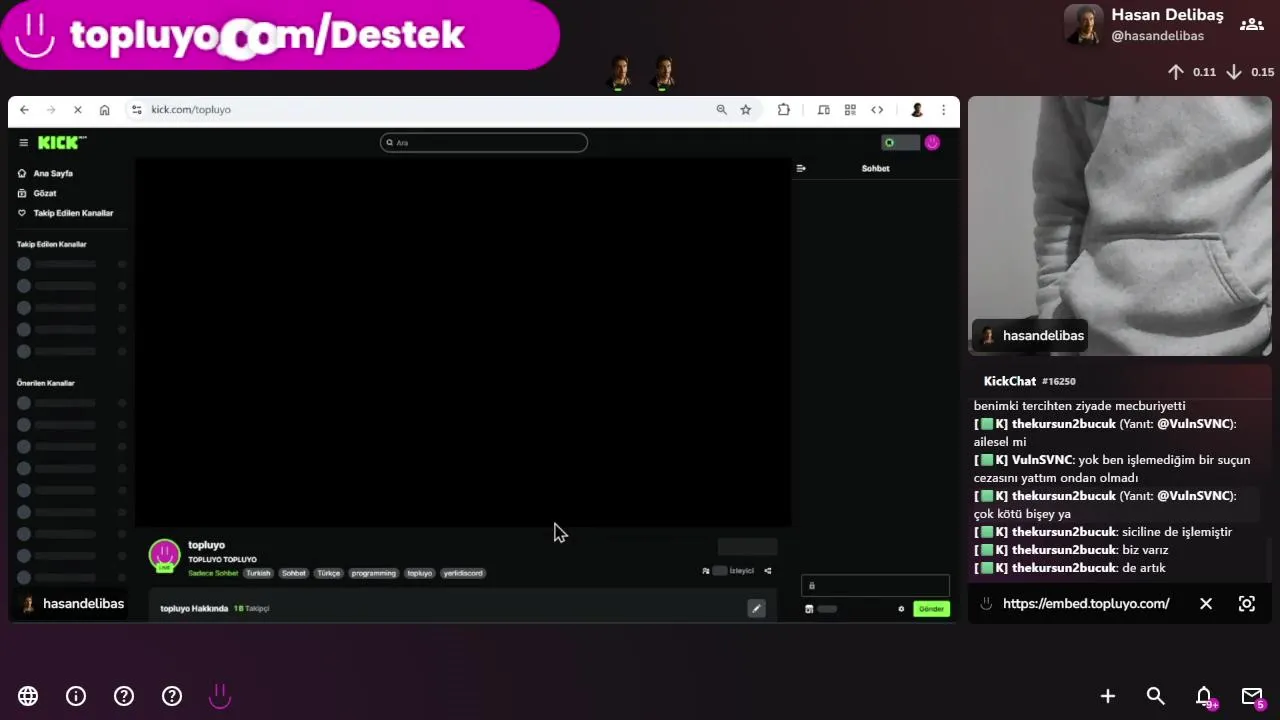Click the KickChat #16250 header
The image size is (1280, 720).
1029,381
